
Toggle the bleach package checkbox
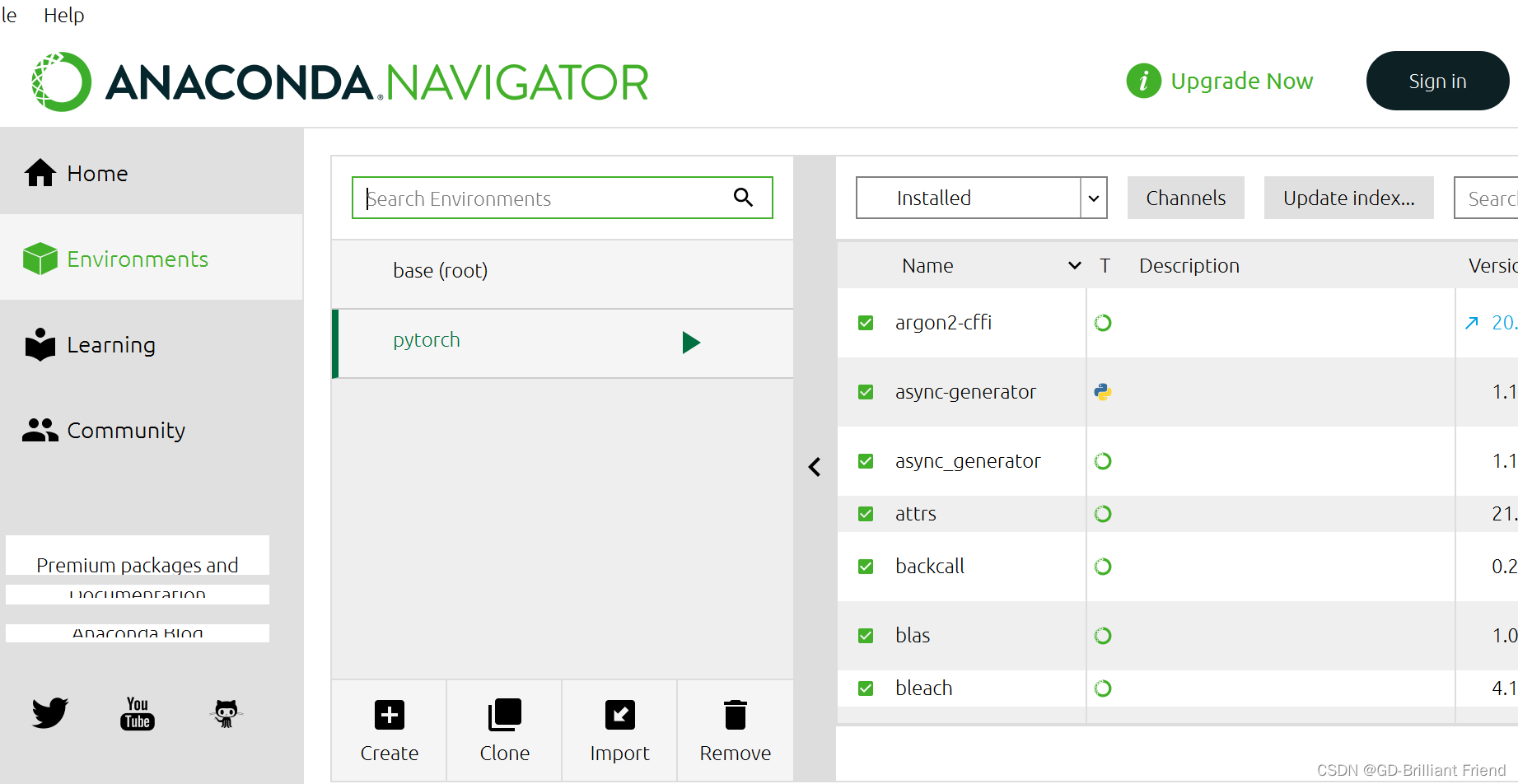point(866,688)
